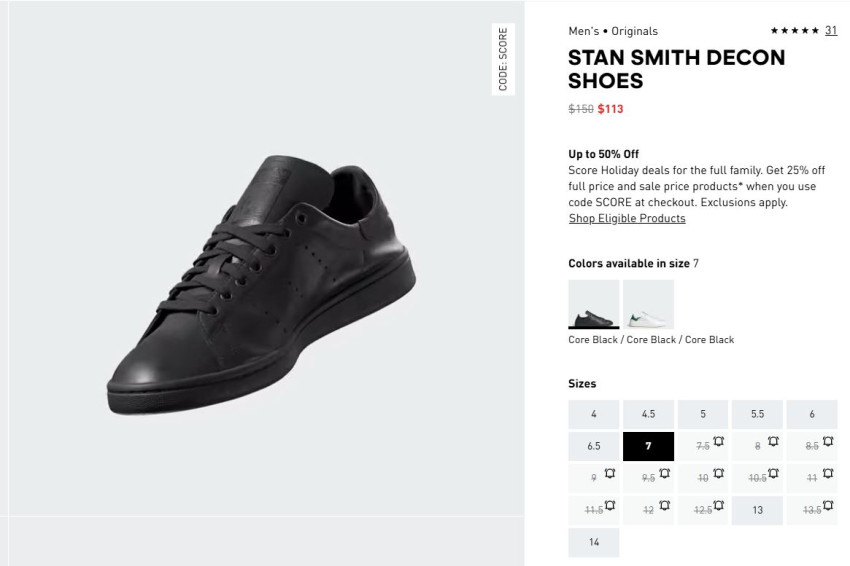This screenshot has width=850, height=566.
Task: Select size 6.5
Action: click(594, 446)
